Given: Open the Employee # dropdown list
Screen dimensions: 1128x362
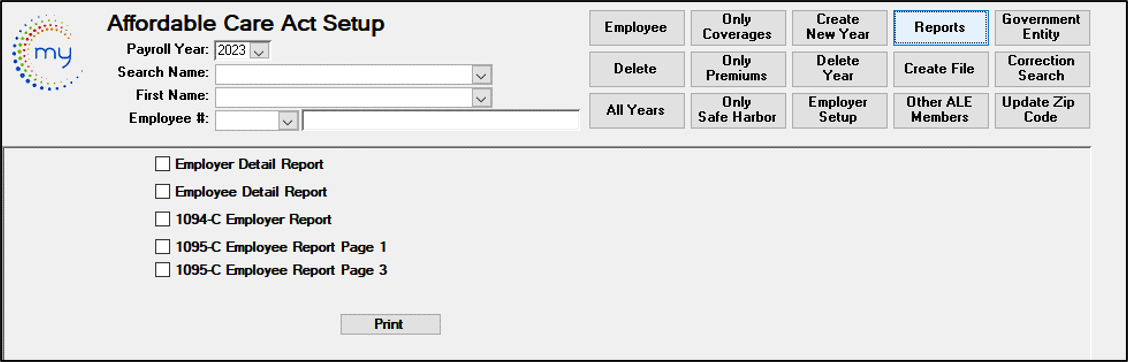Looking at the screenshot, I should click(288, 120).
